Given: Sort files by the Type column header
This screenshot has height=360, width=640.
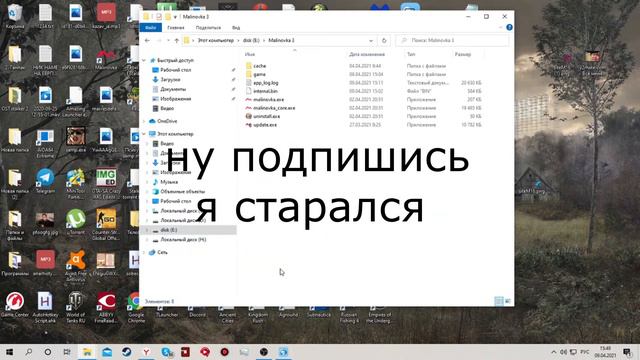Looking at the screenshot, I should [x=411, y=54].
